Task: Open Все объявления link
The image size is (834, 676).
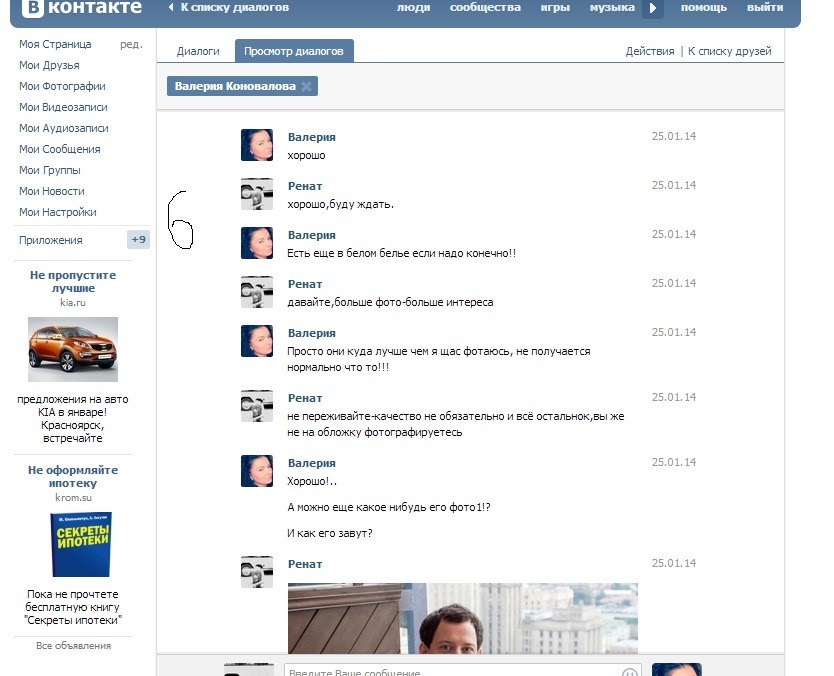Action: [73, 646]
